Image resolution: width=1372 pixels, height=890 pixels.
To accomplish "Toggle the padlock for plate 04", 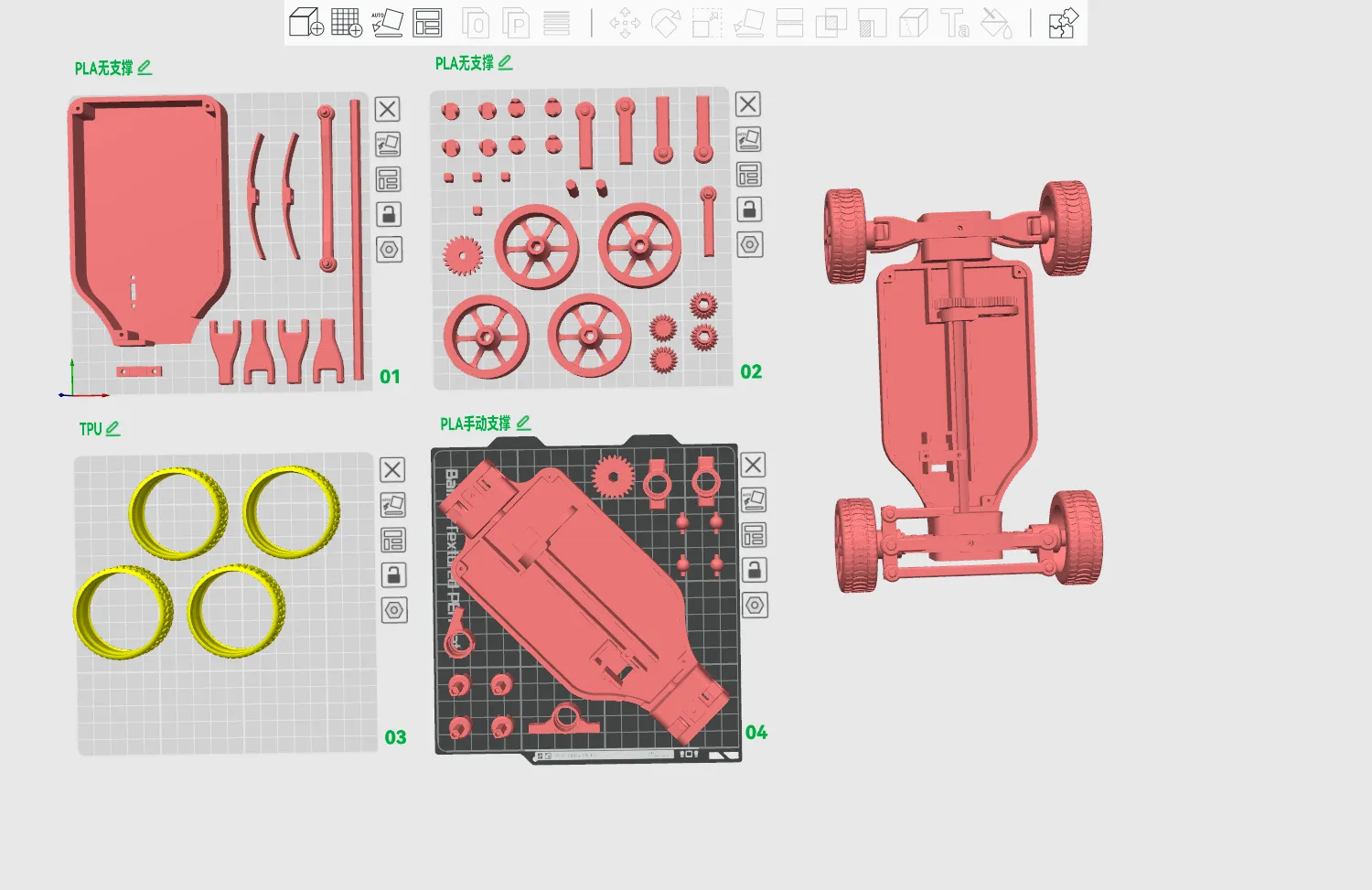I will (754, 571).
